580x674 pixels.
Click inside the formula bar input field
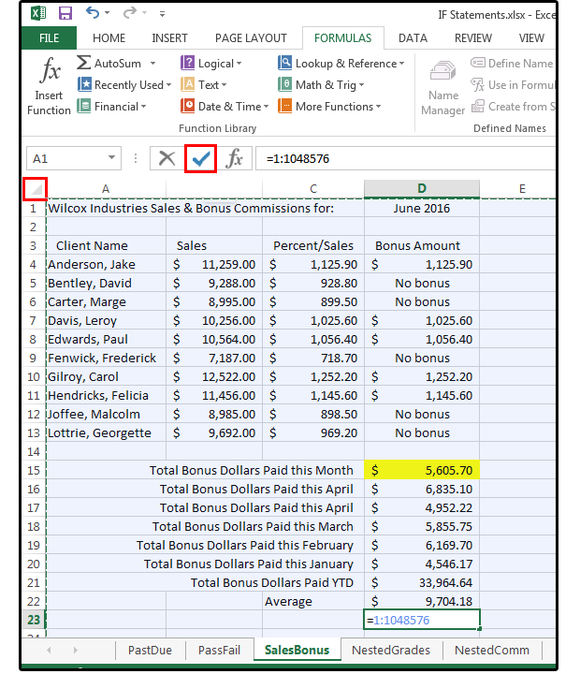click(x=406, y=159)
